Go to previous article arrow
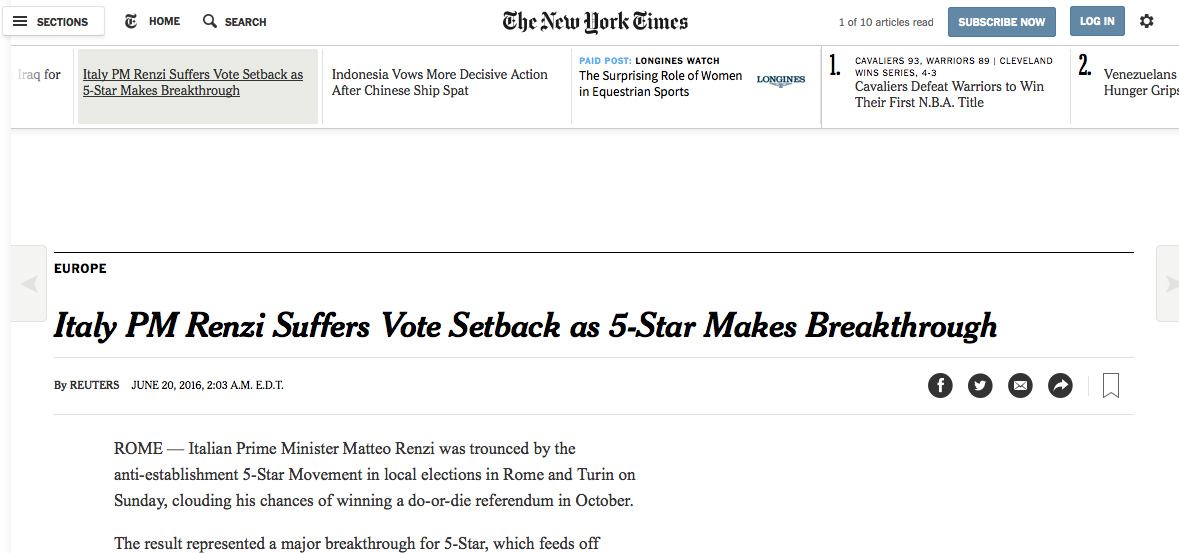This screenshot has height=553, width=1179. pyautogui.click(x=29, y=284)
